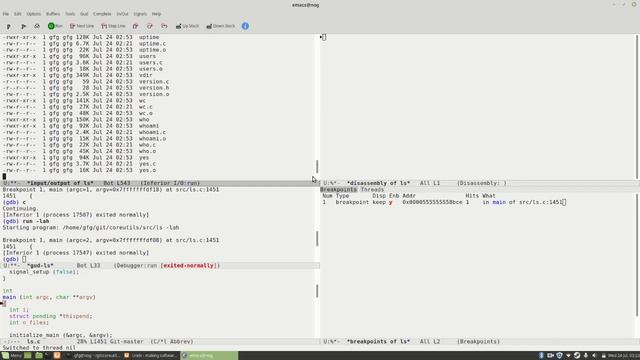Click the toolbar icon immediately after Step Line
Viewport: 640px width, 360px height.
tap(136, 26)
